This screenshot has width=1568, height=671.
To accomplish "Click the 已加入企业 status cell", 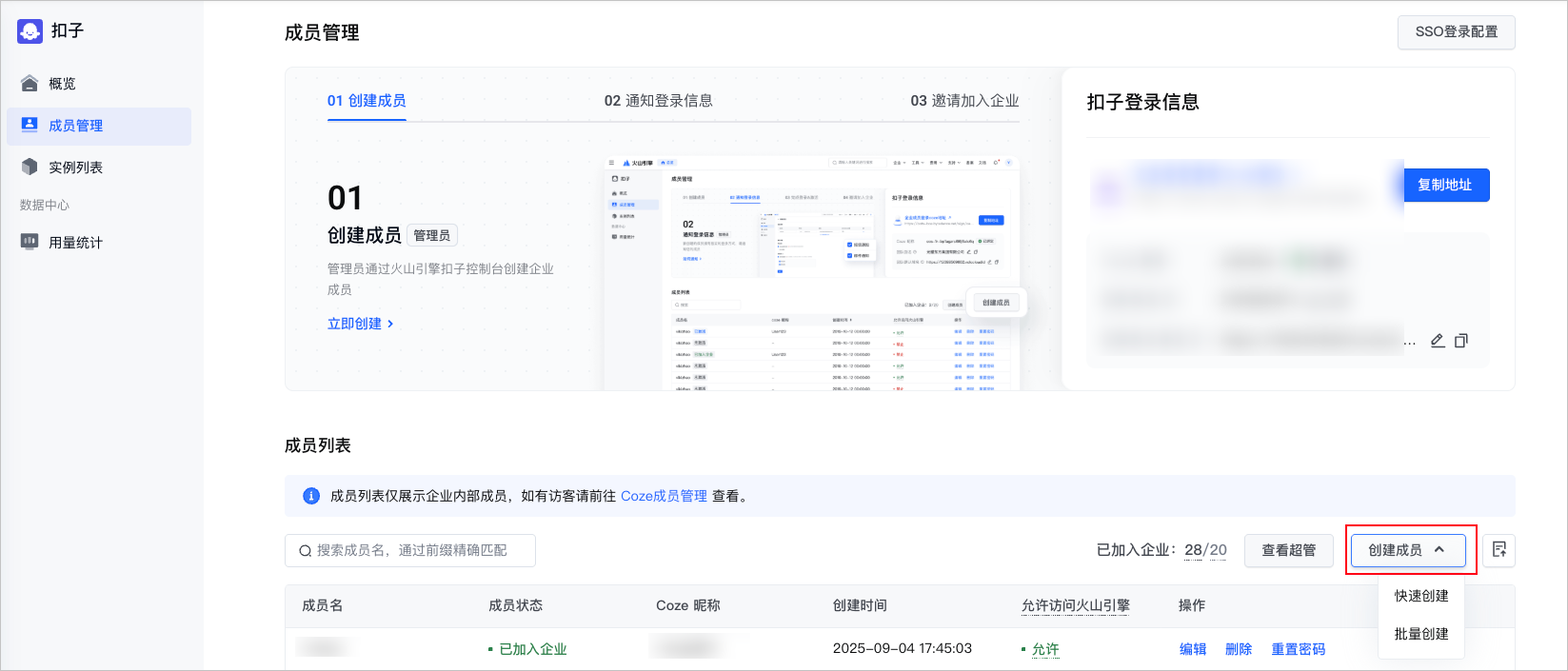I will click(x=527, y=649).
